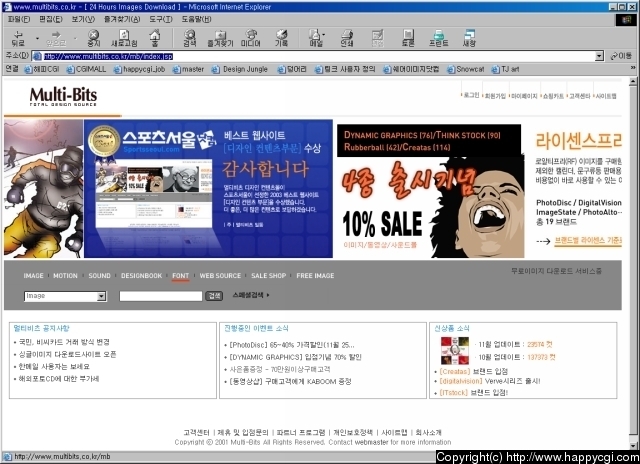Select the MOTION navigation tab

[65, 276]
